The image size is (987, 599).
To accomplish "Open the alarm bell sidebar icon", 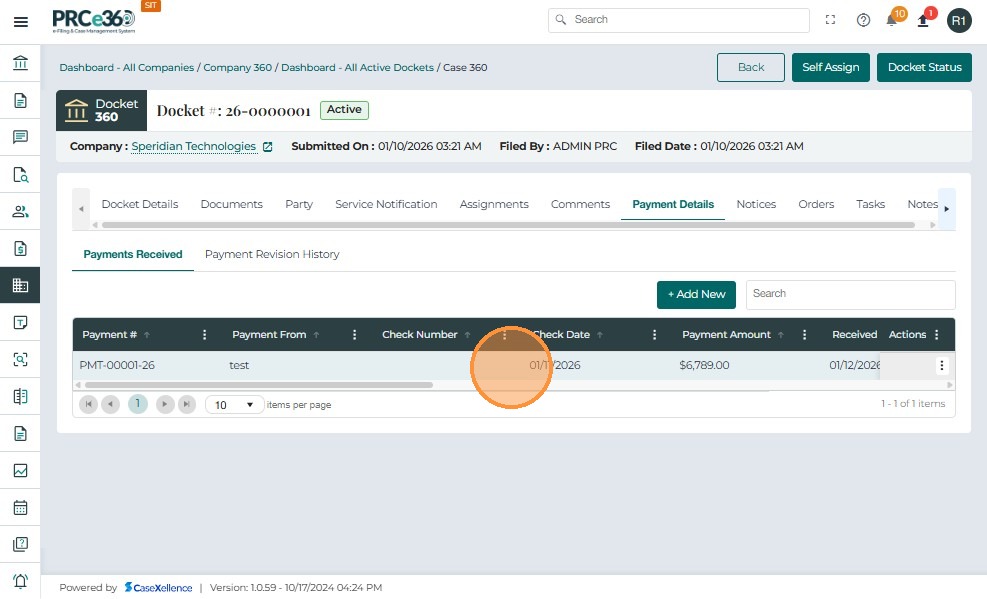I will coord(20,581).
